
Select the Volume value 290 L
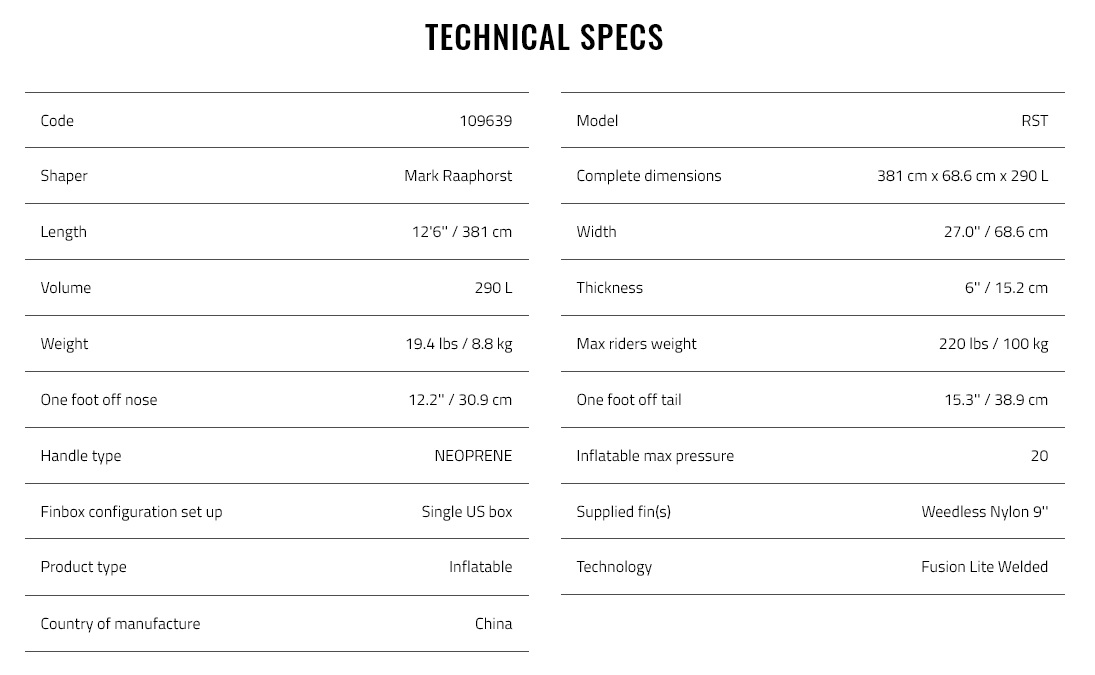click(x=493, y=288)
